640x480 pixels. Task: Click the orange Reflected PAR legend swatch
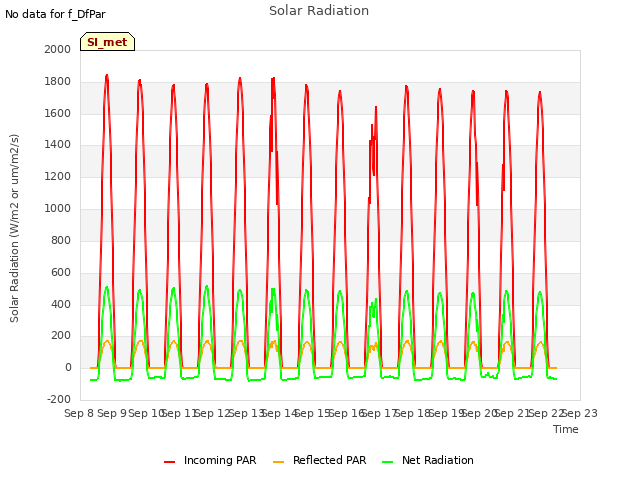[278, 462]
